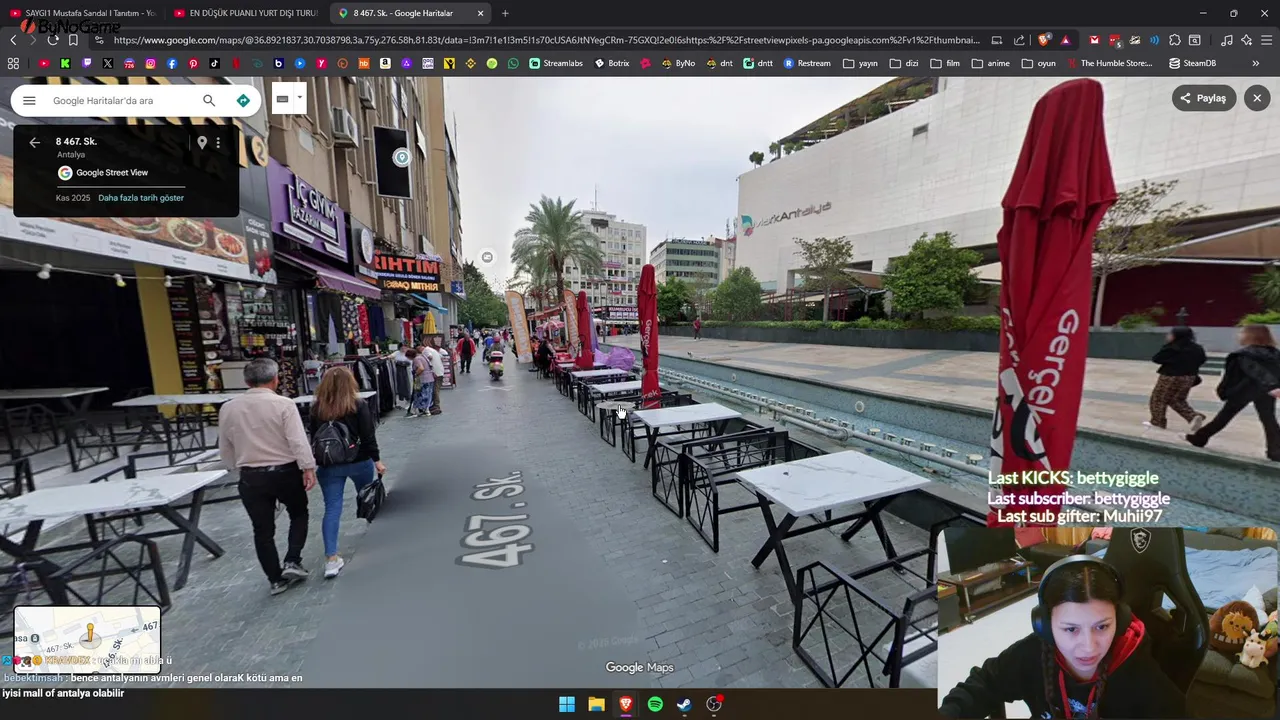Viewport: 1280px width, 720px height.
Task: Expand the yayın bookmarks folder
Action: [860, 63]
